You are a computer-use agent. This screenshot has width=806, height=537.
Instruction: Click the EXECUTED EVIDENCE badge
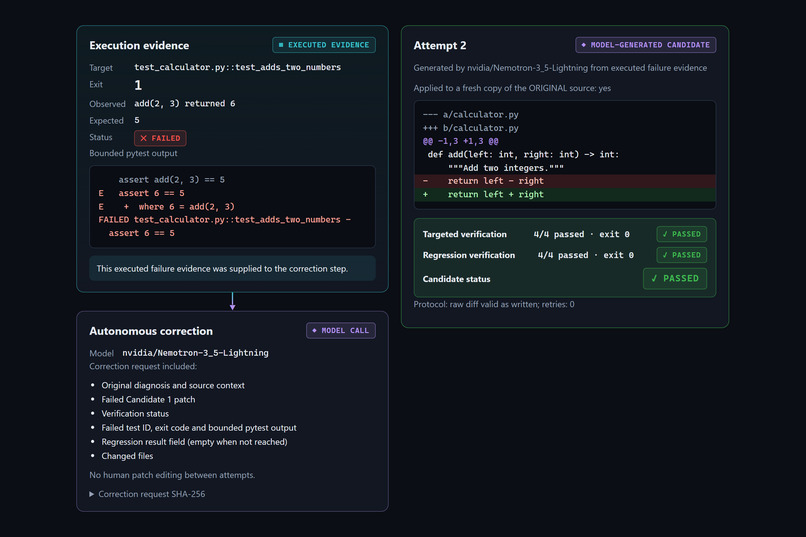(x=324, y=45)
